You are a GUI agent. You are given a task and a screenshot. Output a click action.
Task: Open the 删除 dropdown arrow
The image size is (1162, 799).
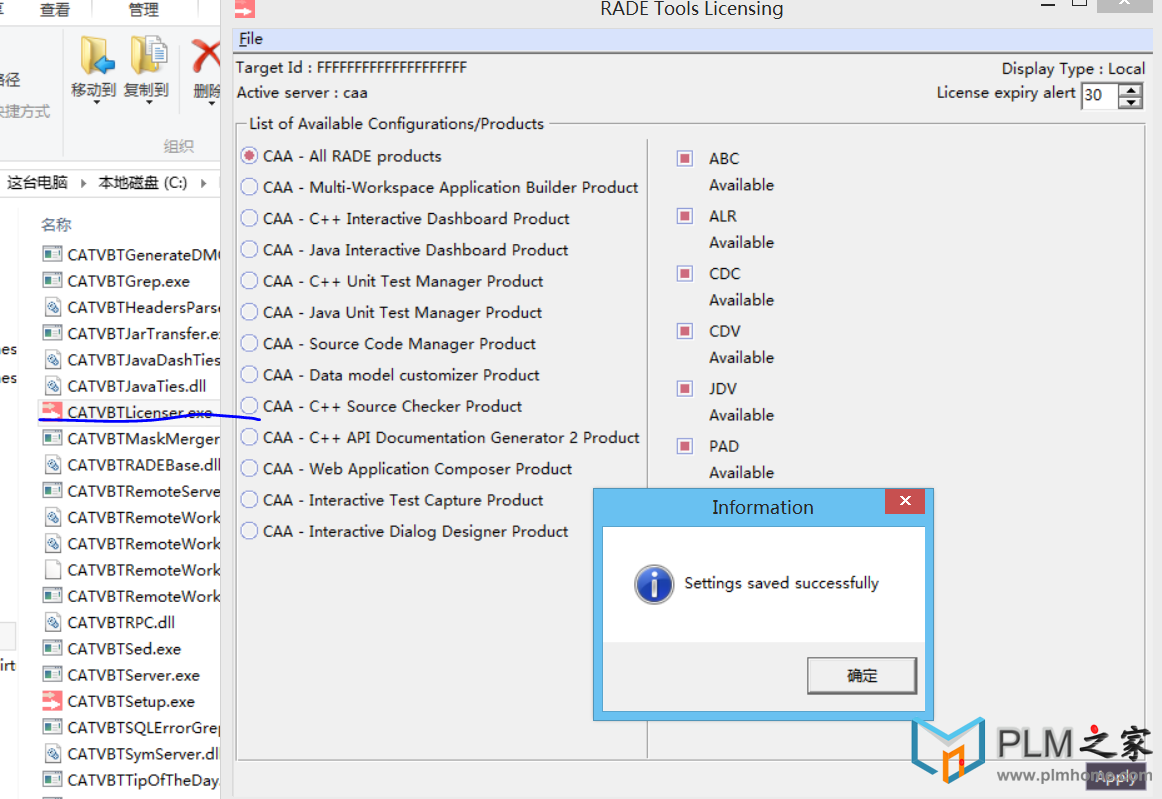pos(212,103)
